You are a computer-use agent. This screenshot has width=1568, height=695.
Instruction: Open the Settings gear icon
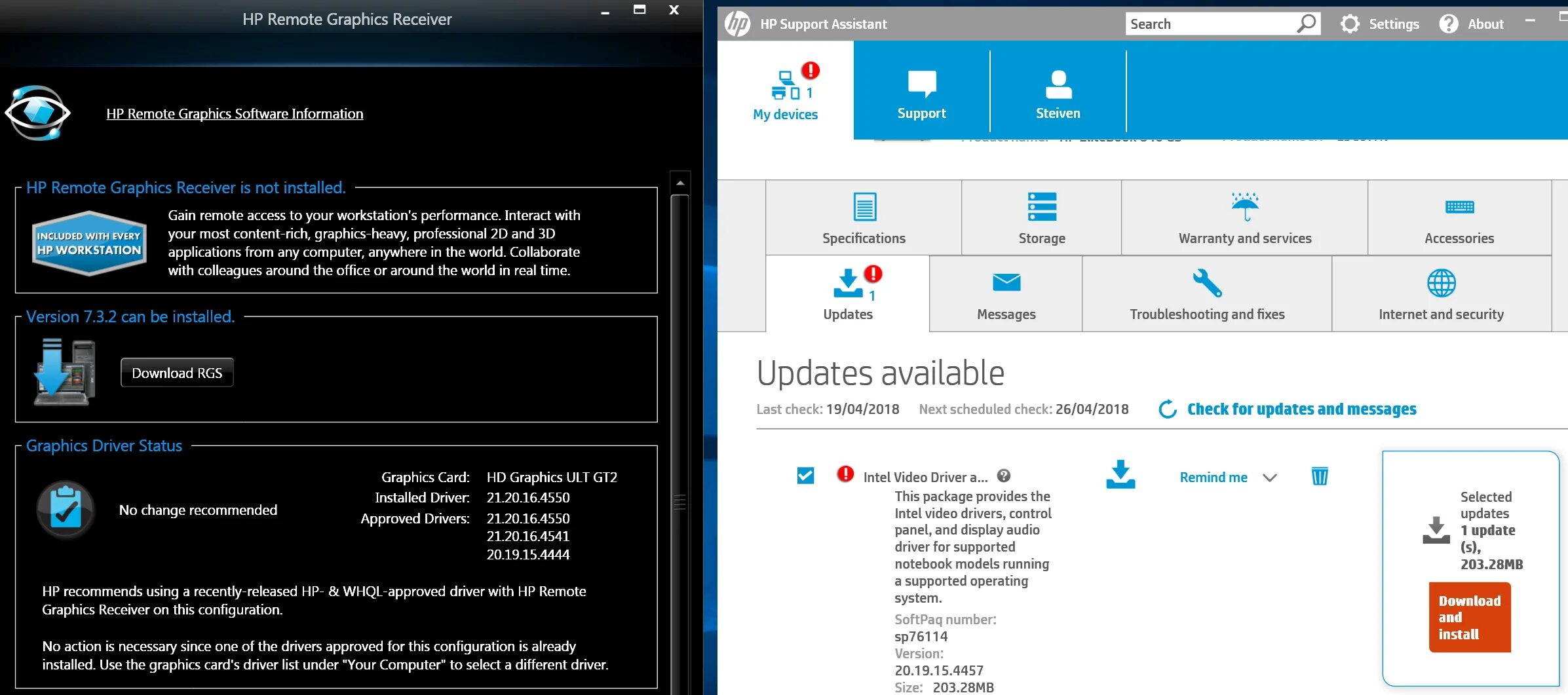click(x=1350, y=24)
